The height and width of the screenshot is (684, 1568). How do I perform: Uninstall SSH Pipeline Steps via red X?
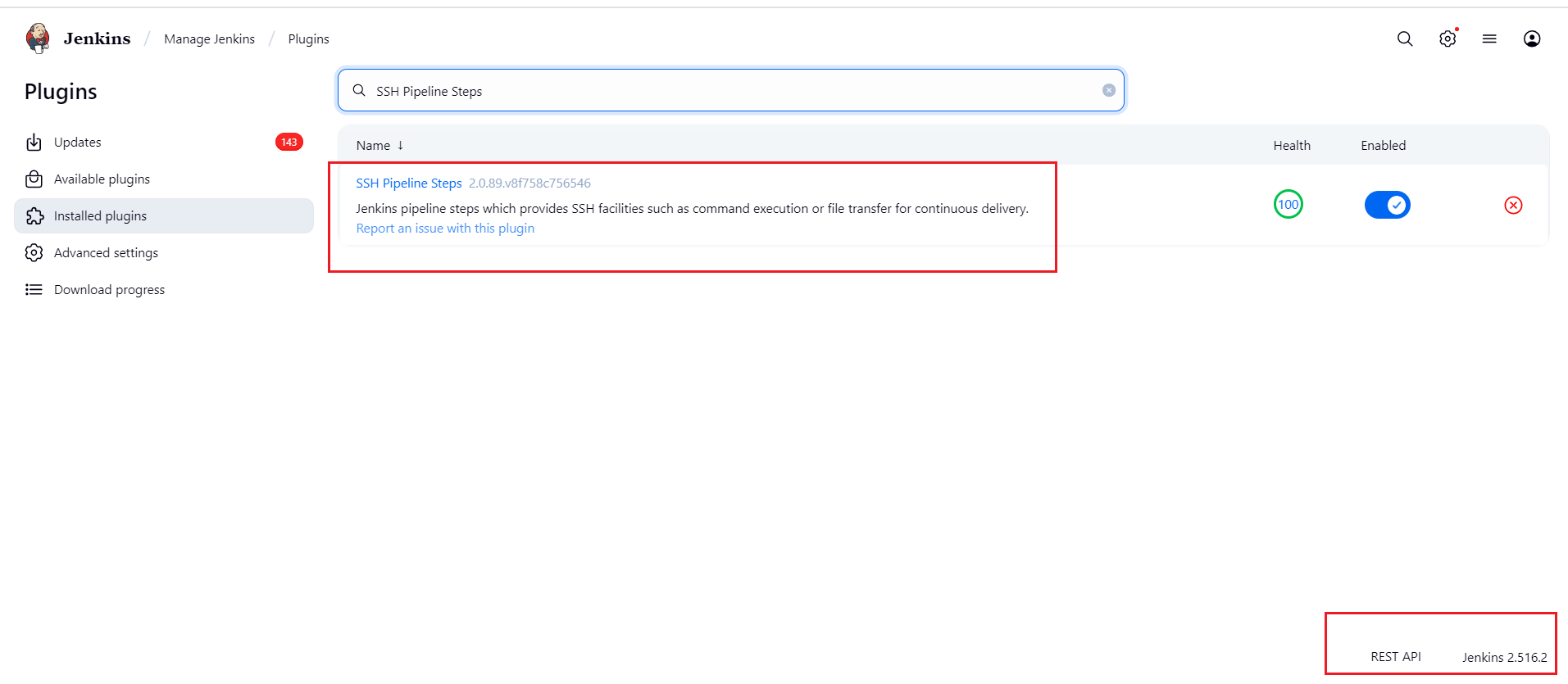pos(1513,206)
